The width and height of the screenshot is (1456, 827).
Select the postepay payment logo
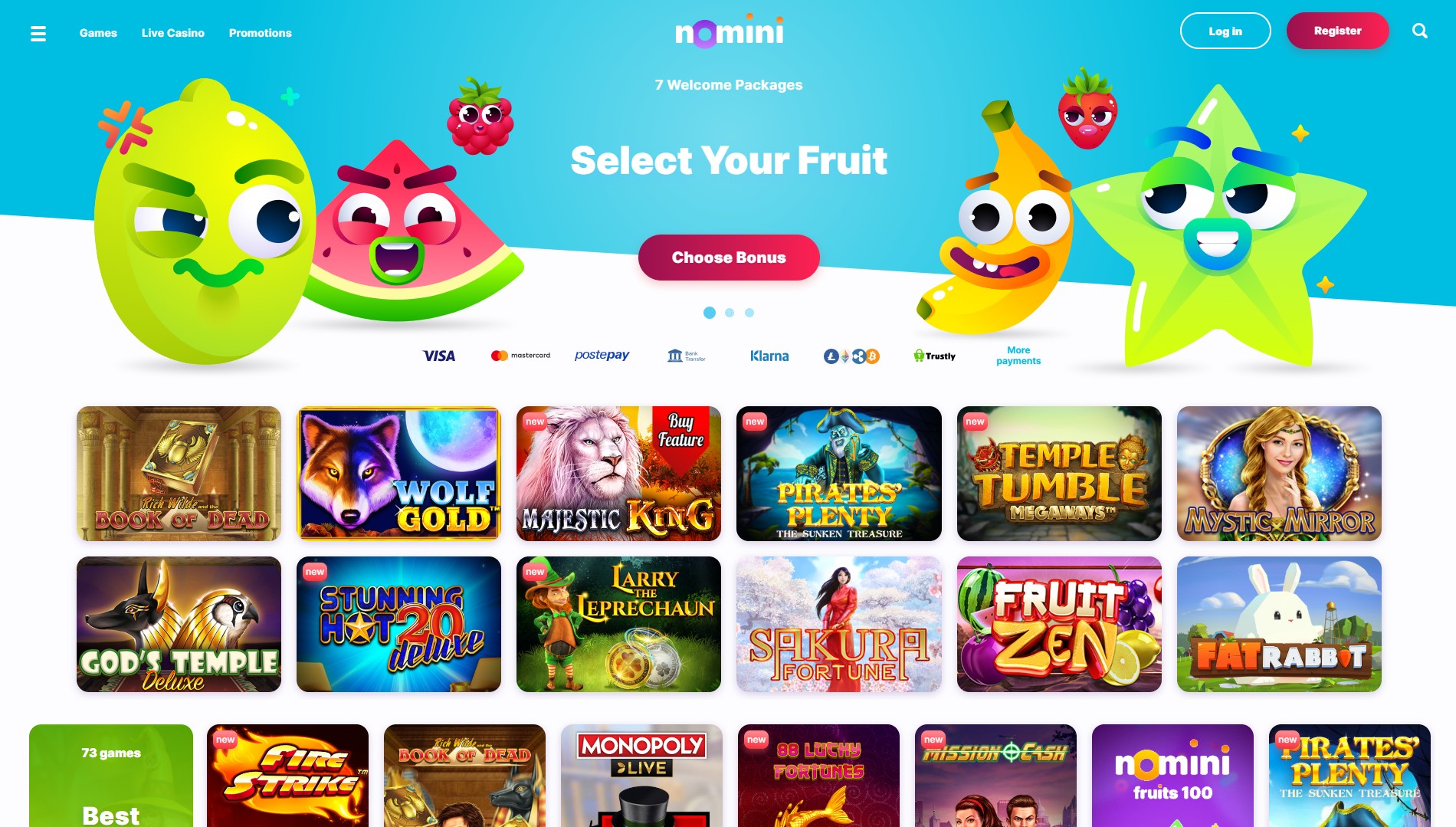602,355
